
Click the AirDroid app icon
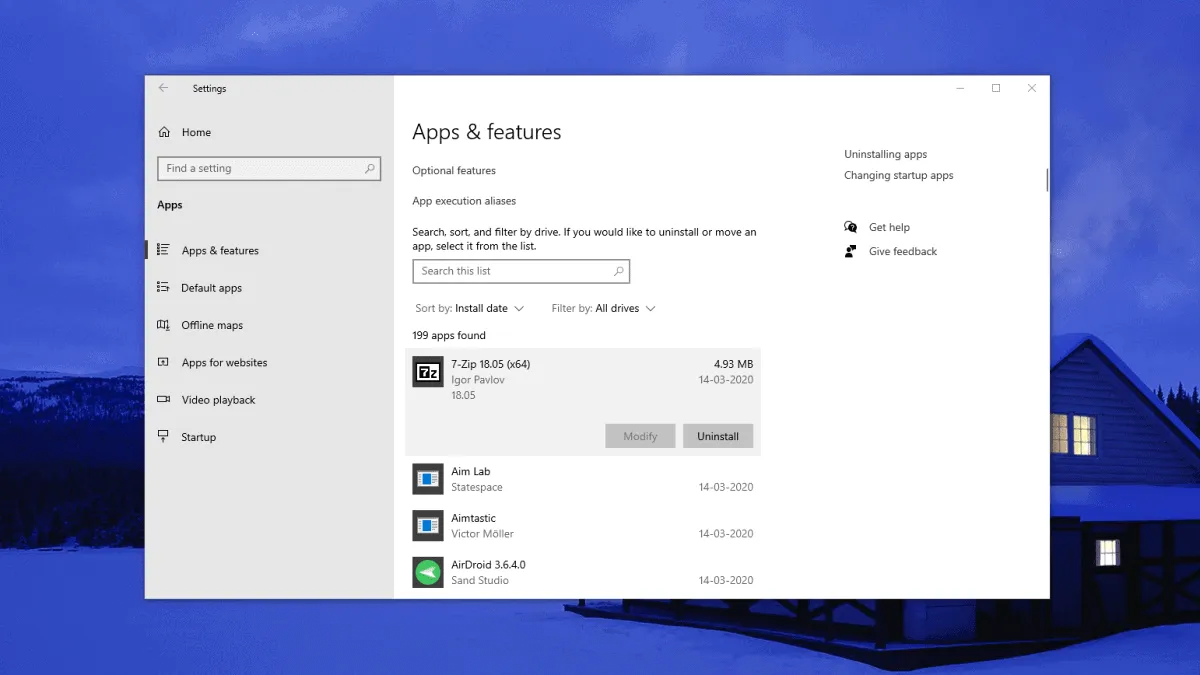(x=427, y=571)
